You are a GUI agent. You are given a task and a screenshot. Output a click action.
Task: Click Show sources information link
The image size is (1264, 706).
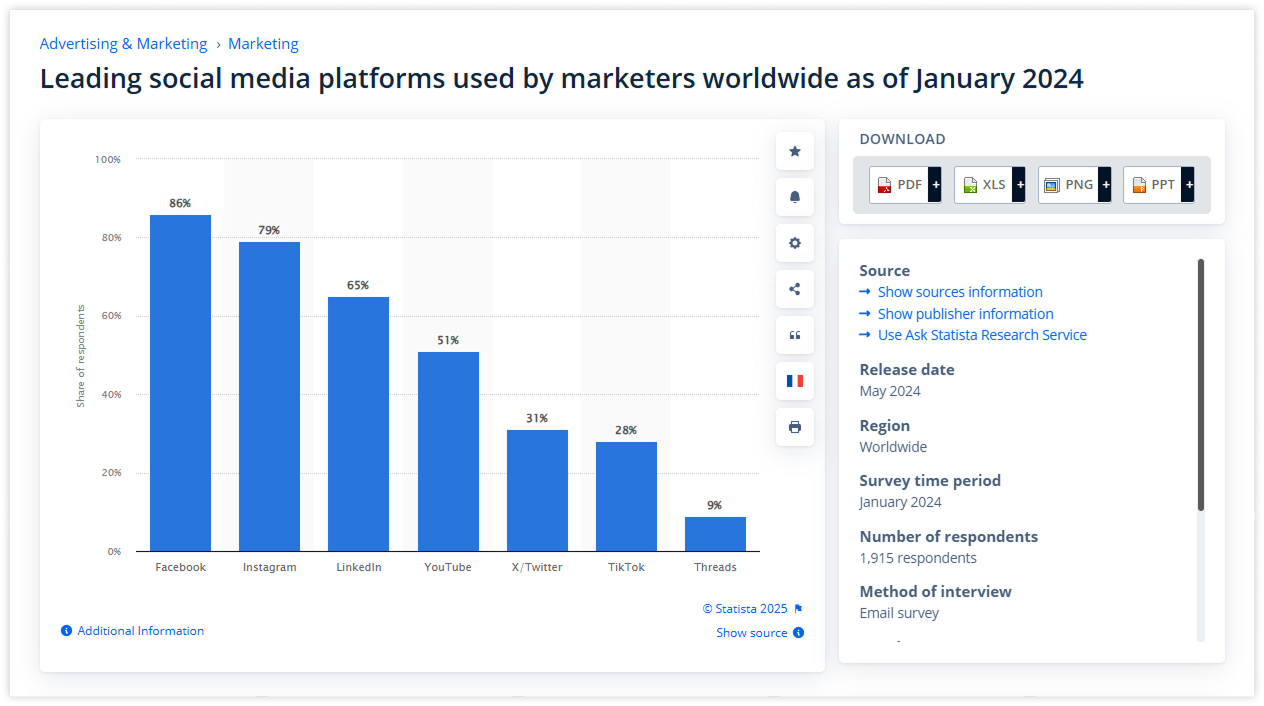[960, 292]
